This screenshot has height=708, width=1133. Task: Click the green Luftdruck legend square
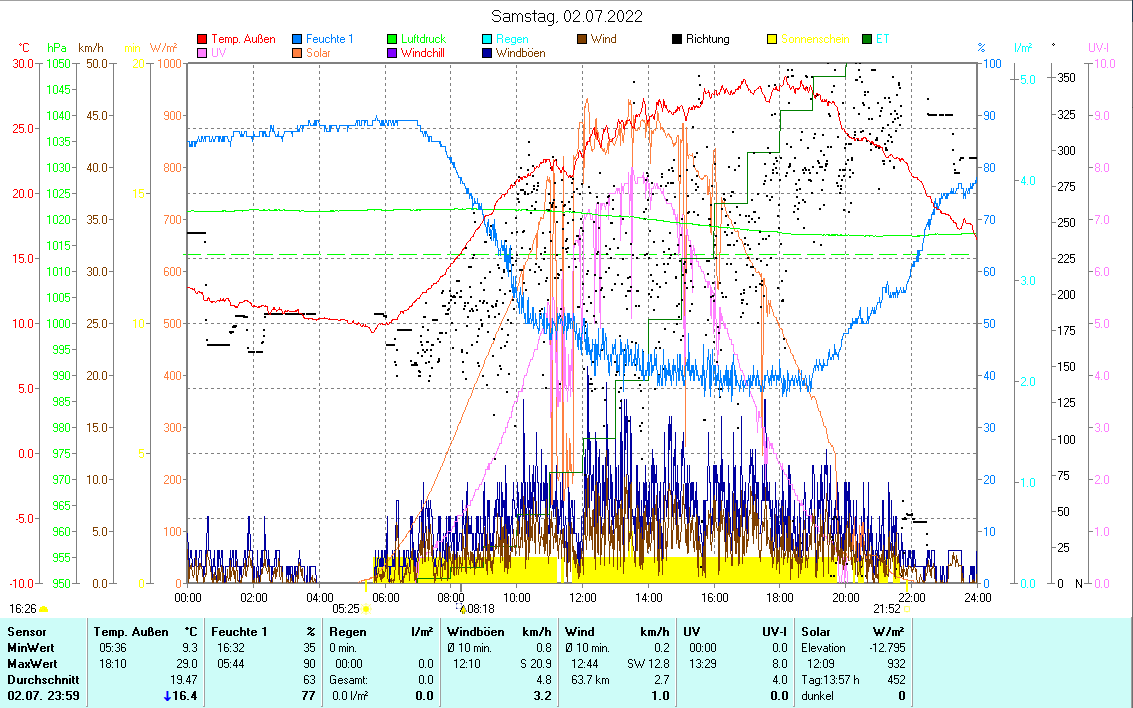click(392, 40)
